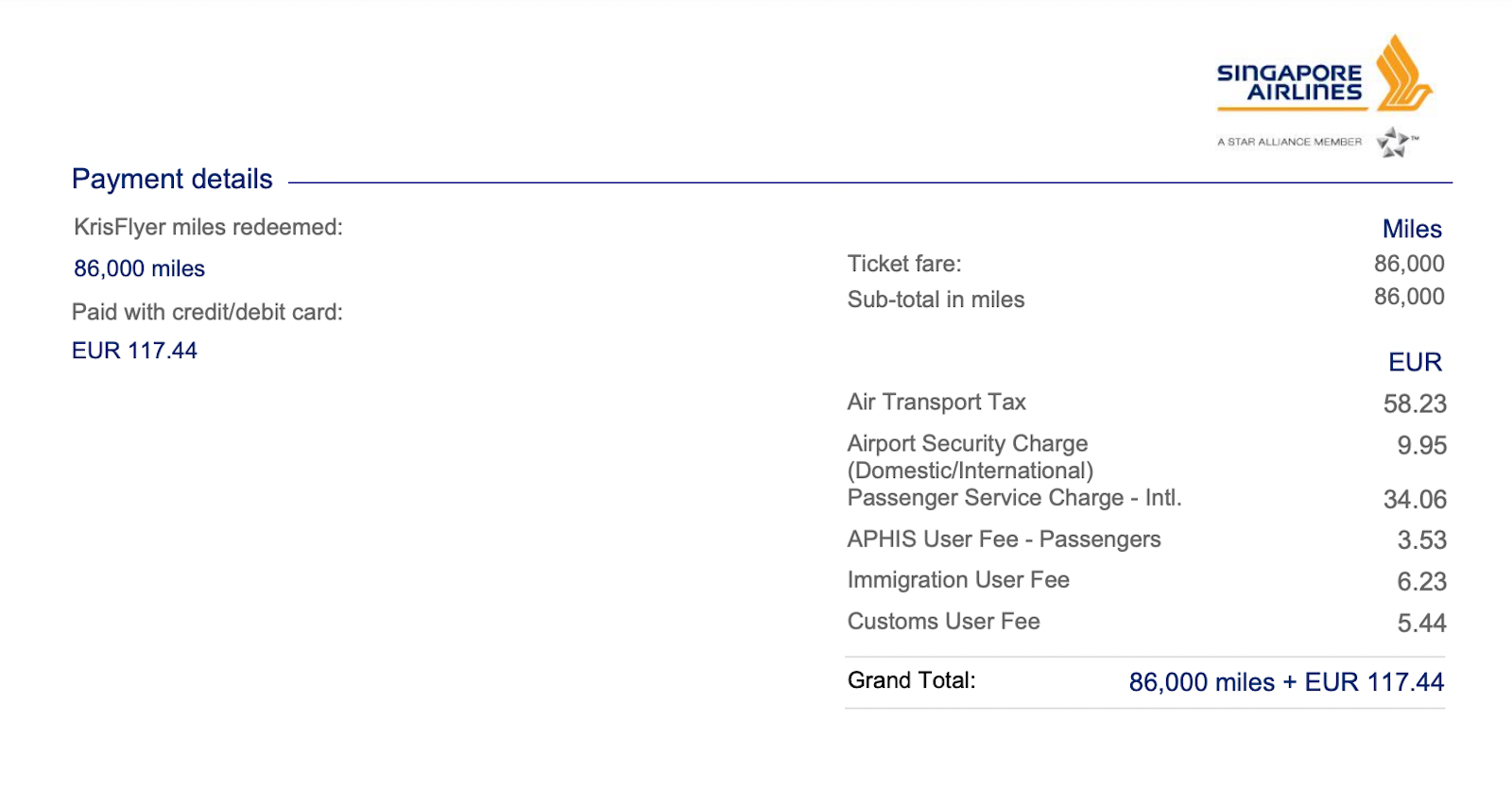Viewport: 1512px width, 806px height.
Task: Click the Star Alliance star emblem
Action: tap(1393, 143)
